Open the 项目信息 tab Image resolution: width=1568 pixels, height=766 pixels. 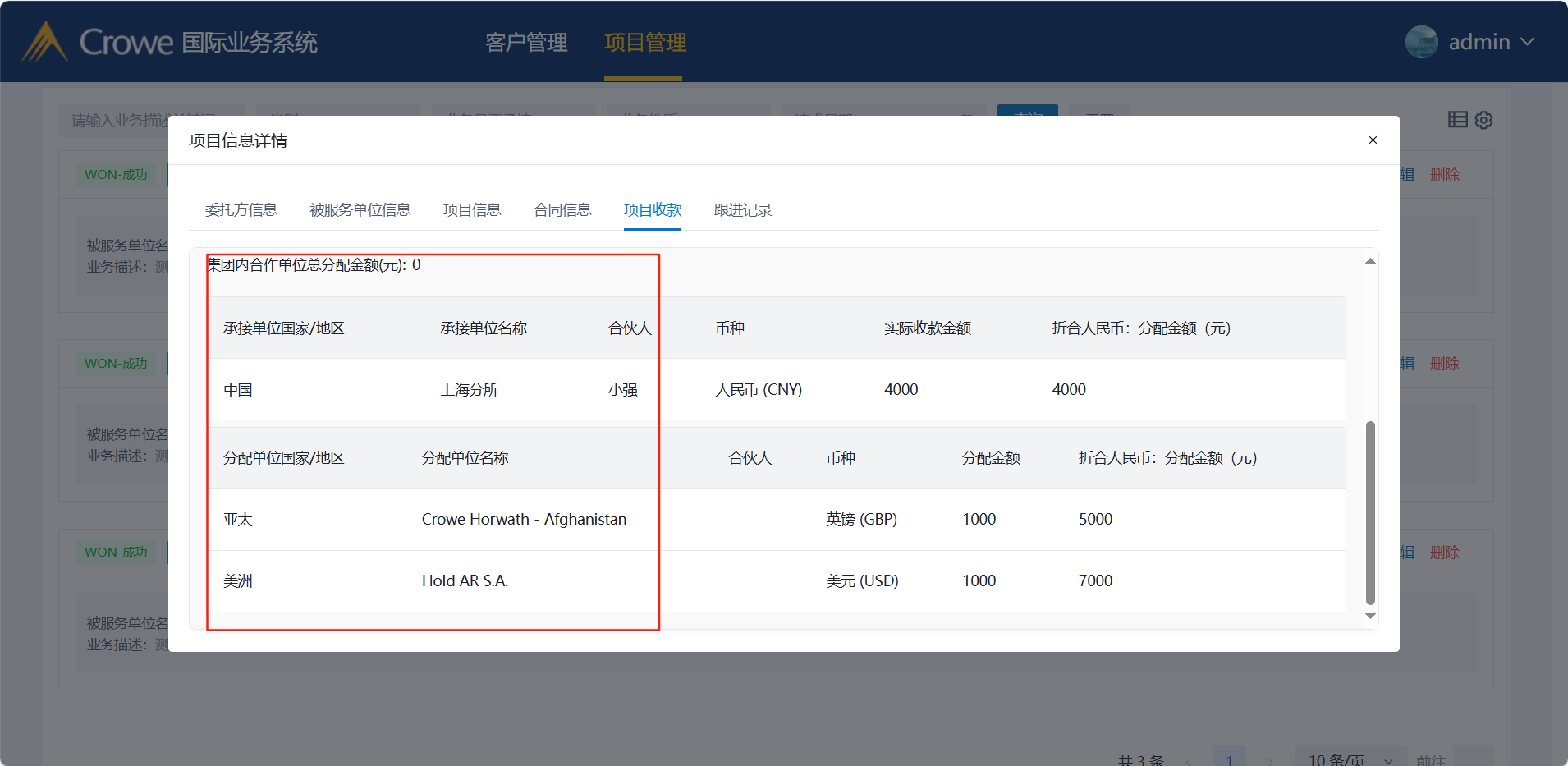tap(472, 210)
